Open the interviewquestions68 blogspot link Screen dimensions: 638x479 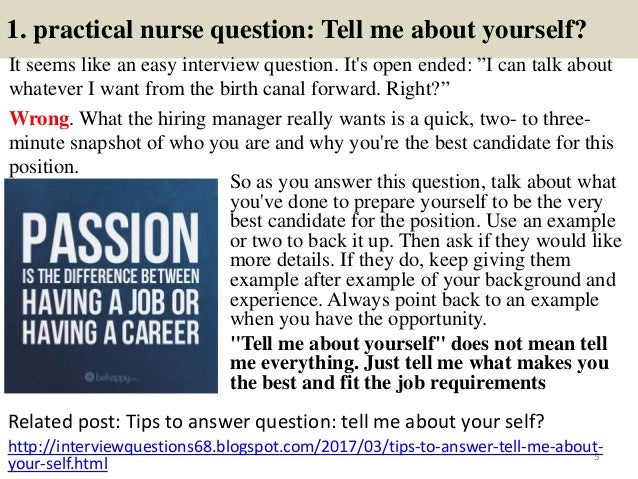tap(305, 447)
